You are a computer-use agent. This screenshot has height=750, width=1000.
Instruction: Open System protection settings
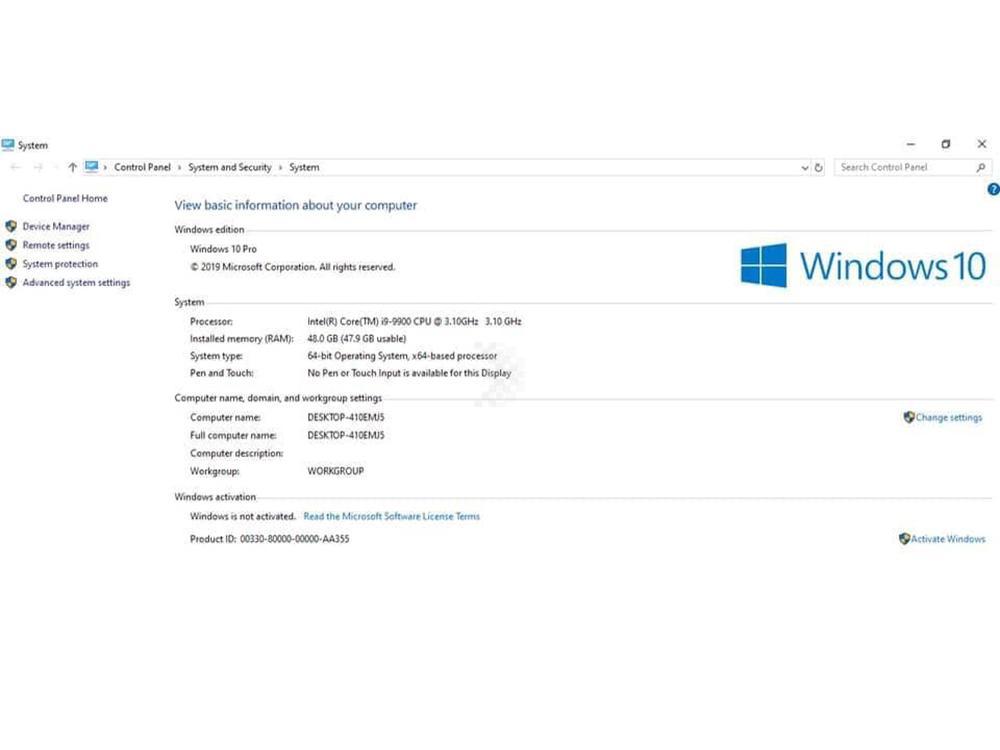(x=60, y=265)
